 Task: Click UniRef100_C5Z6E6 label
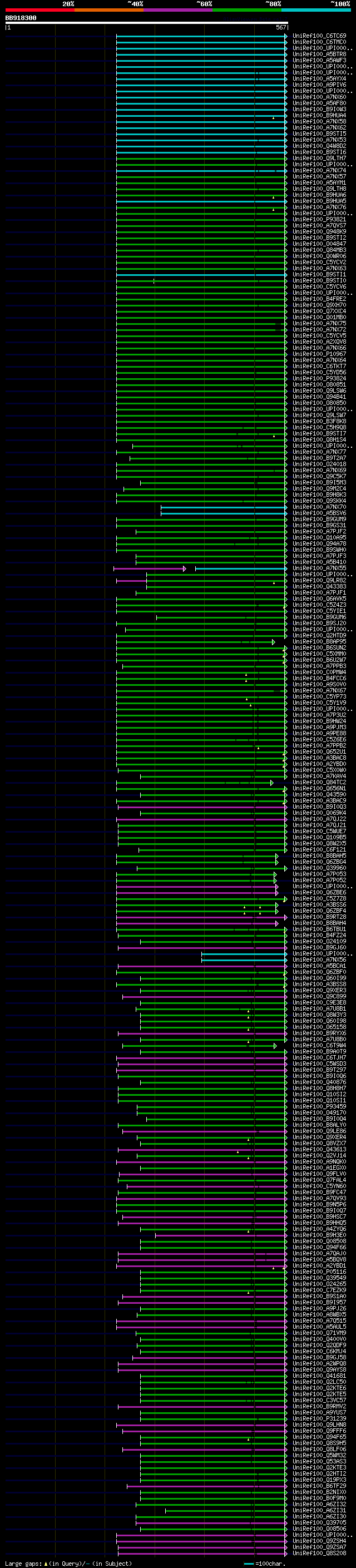click(x=319, y=740)
